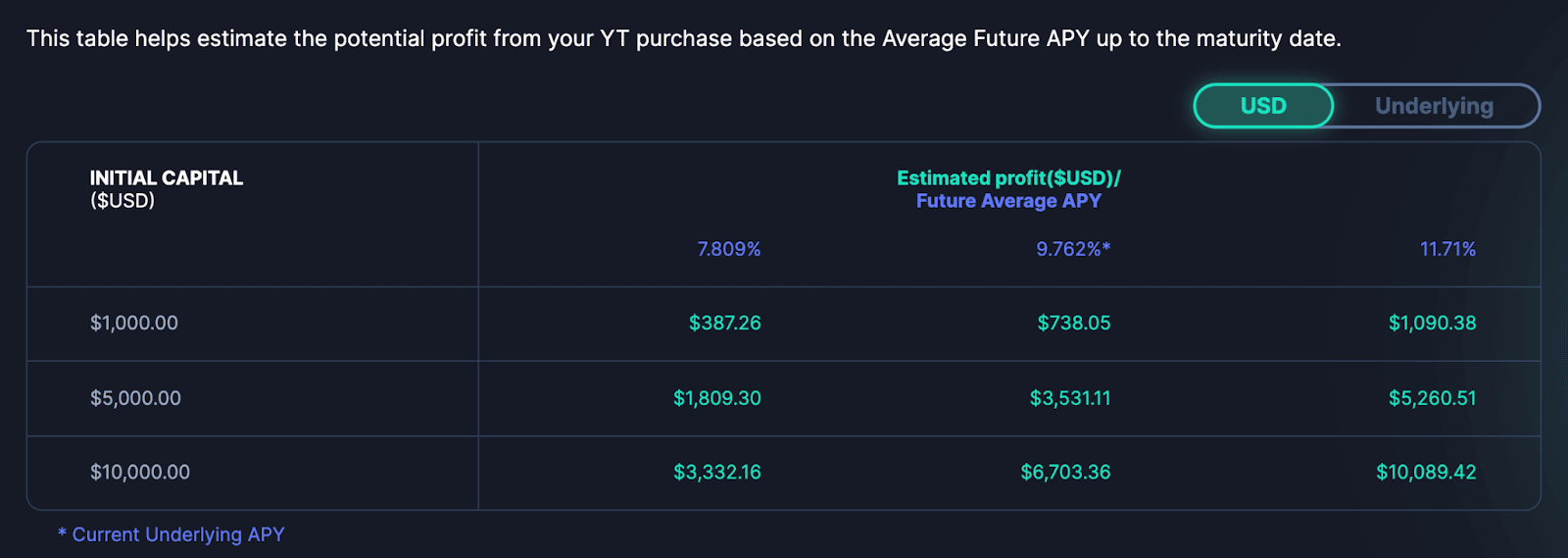The width and height of the screenshot is (1568, 558).
Task: Click the $5,260.51 estimated profit value
Action: coord(1432,398)
